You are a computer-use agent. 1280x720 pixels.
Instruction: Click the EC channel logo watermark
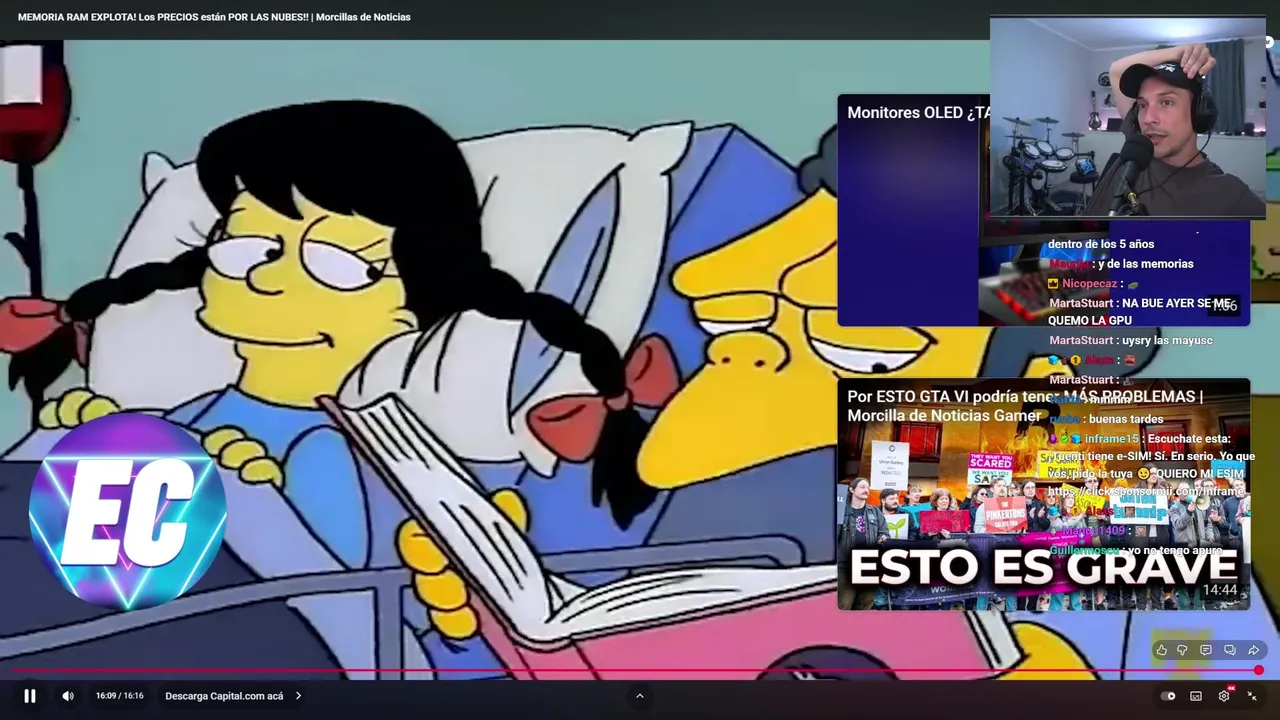[127, 512]
